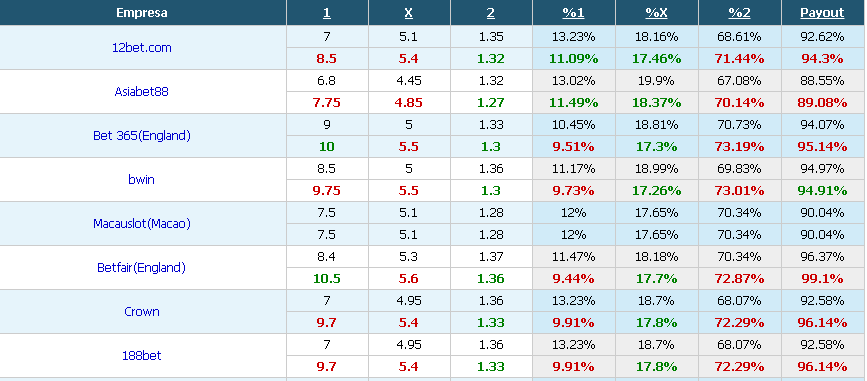The height and width of the screenshot is (381, 867).
Task: Select Betfair's 99.1% payout cell
Action: click(x=822, y=279)
